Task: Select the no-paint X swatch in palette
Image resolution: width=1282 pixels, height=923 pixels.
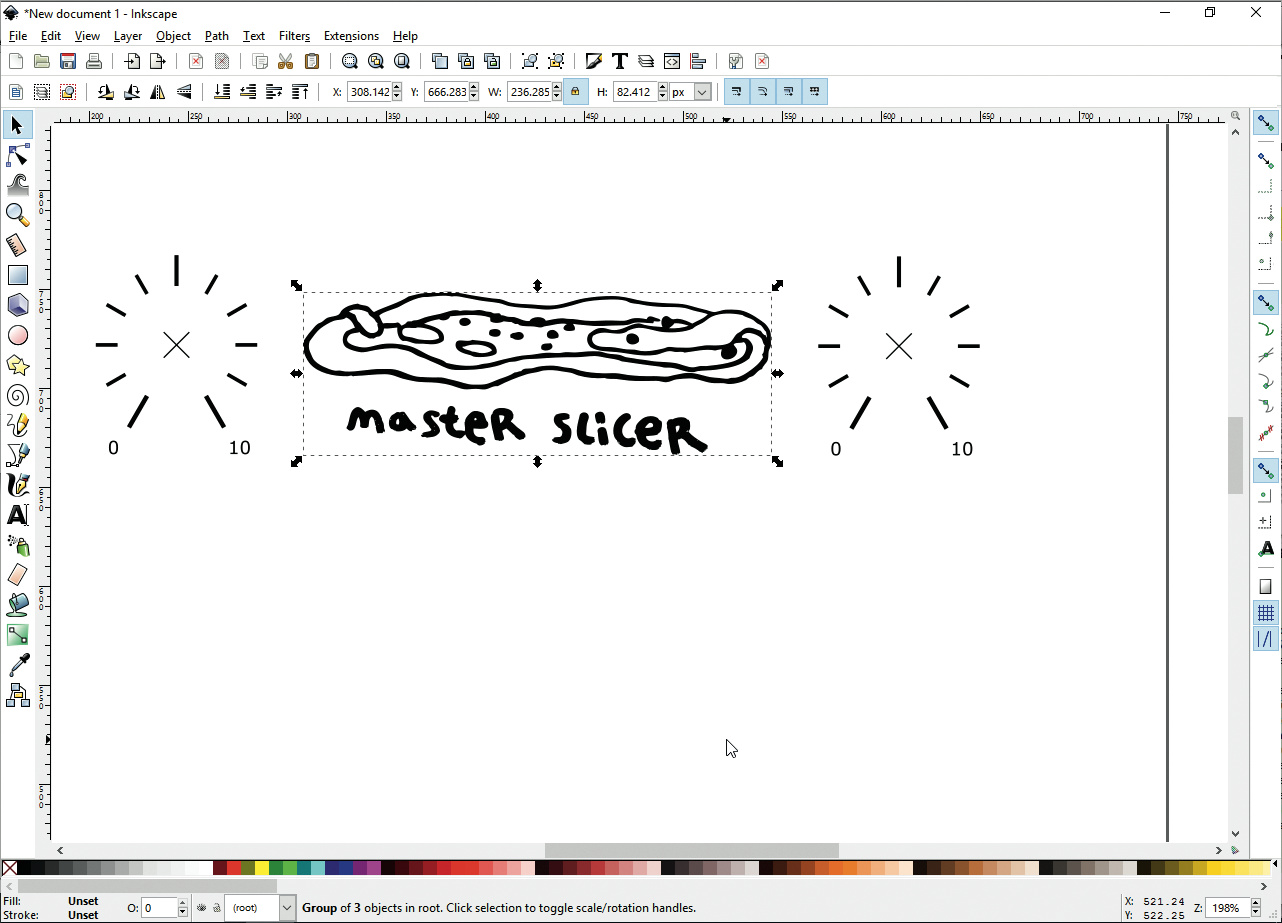Action: [x=9, y=869]
